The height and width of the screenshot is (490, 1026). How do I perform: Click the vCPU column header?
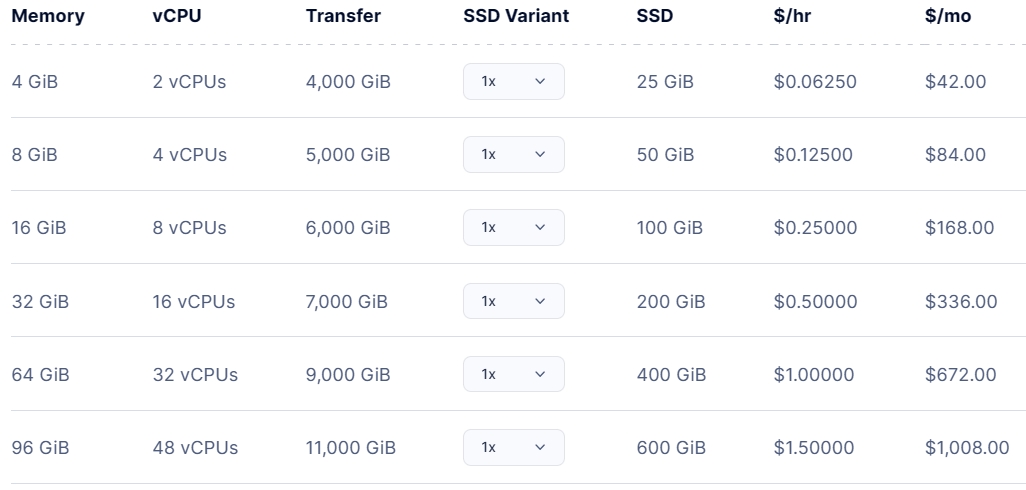pyautogui.click(x=177, y=16)
